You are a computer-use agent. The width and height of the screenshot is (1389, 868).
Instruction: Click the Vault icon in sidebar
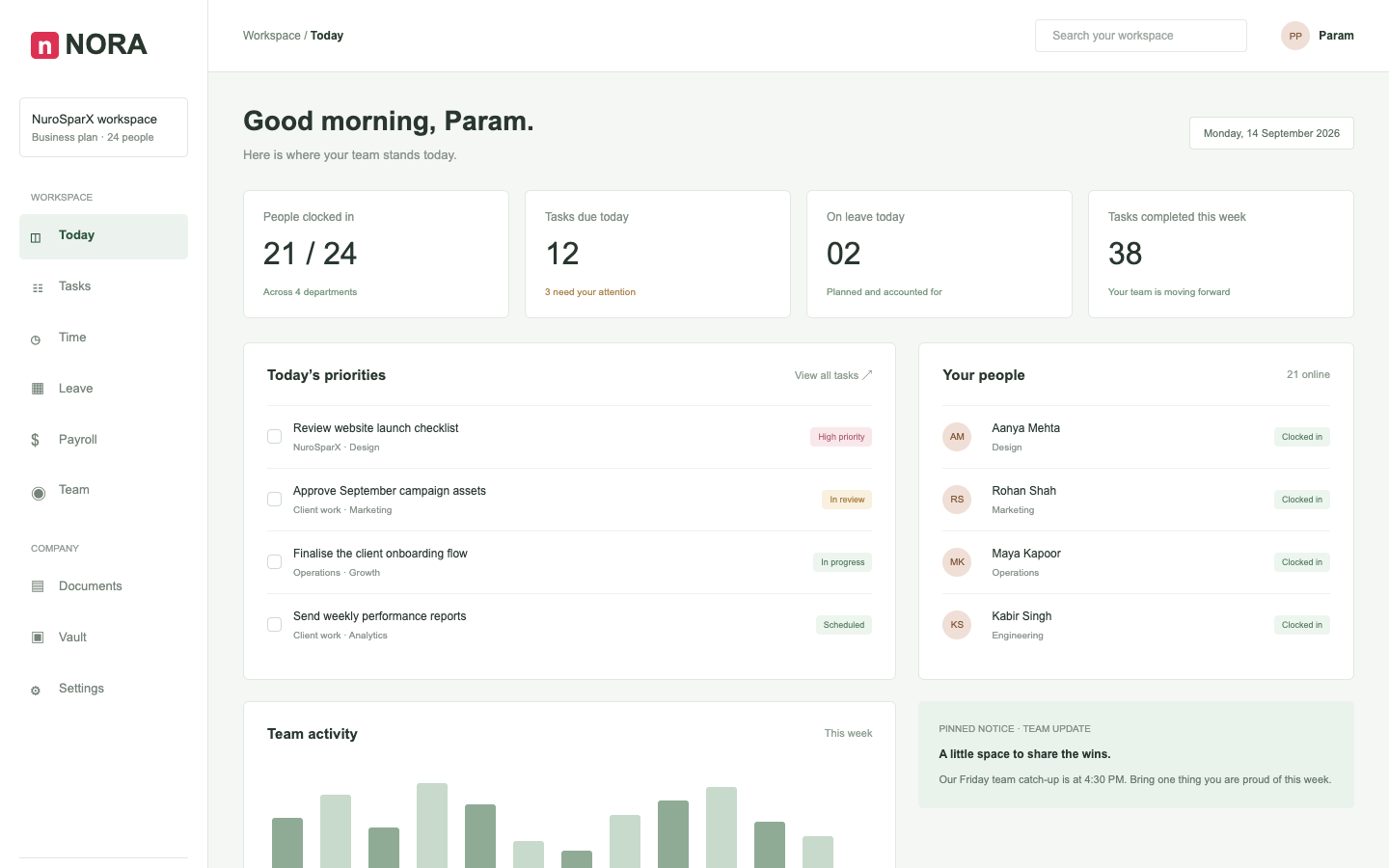[x=38, y=637]
